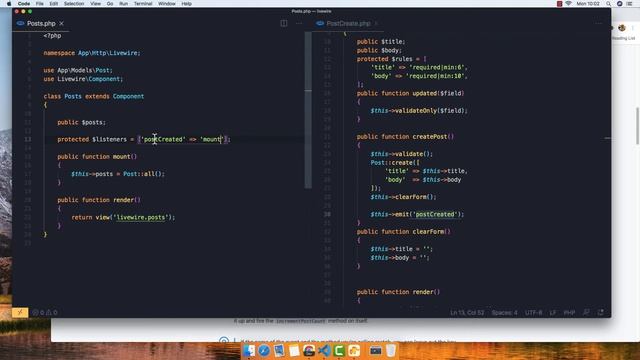Click the left editor's vertical scrollbar
Image resolution: width=640 pixels, height=360 pixels.
pos(308,110)
